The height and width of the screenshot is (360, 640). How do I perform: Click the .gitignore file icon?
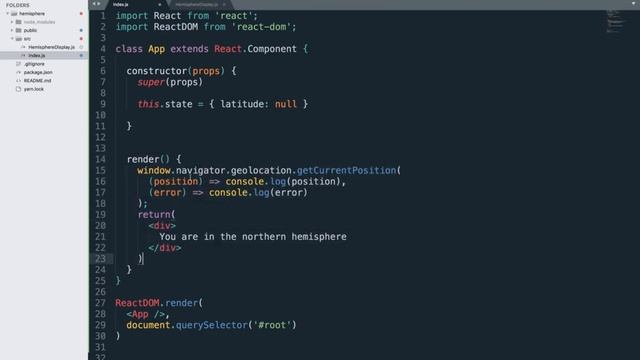18,64
